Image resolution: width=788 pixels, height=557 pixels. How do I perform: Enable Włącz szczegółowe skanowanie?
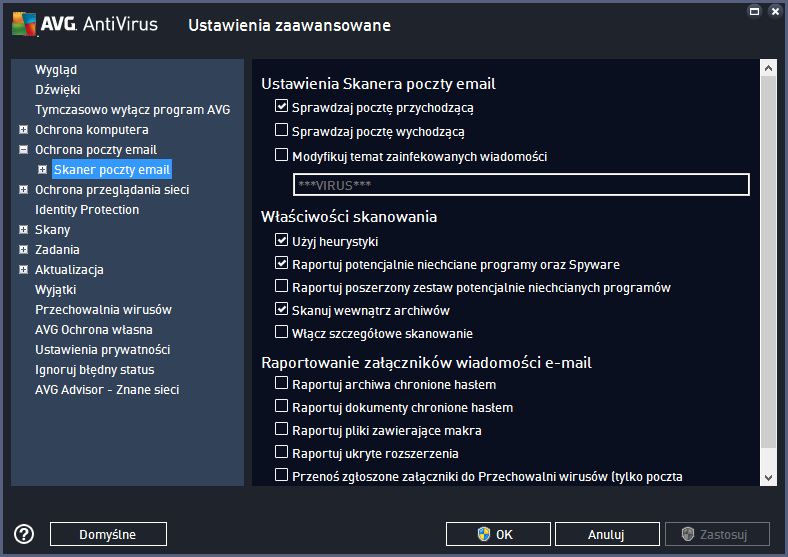(x=281, y=332)
